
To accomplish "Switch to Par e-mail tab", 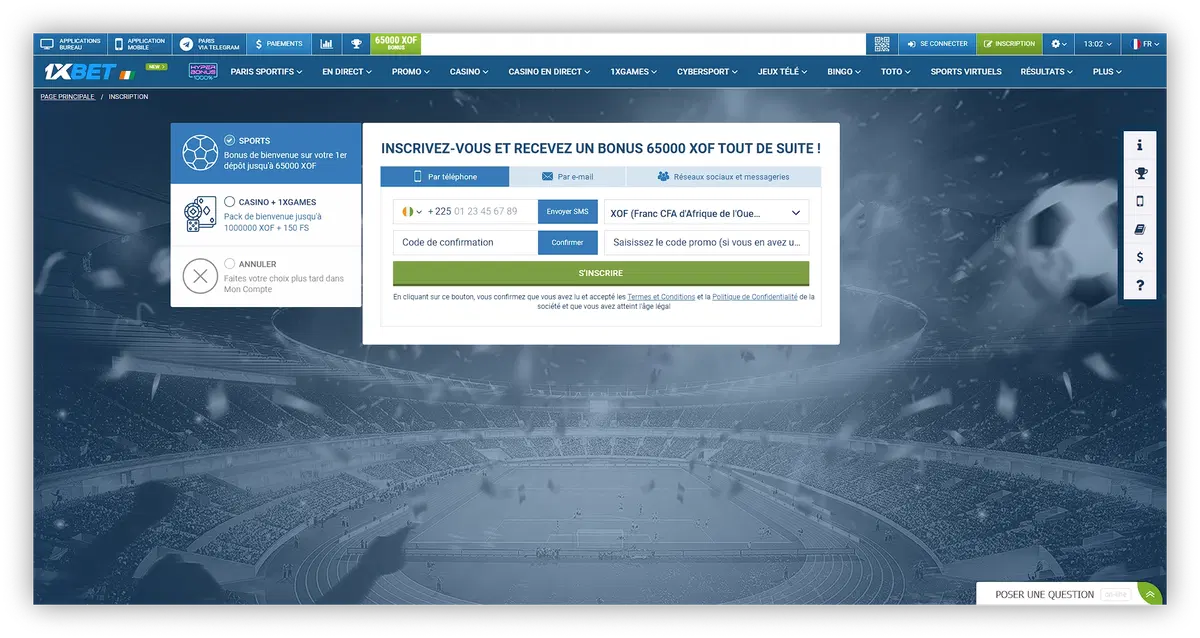I will click(568, 177).
